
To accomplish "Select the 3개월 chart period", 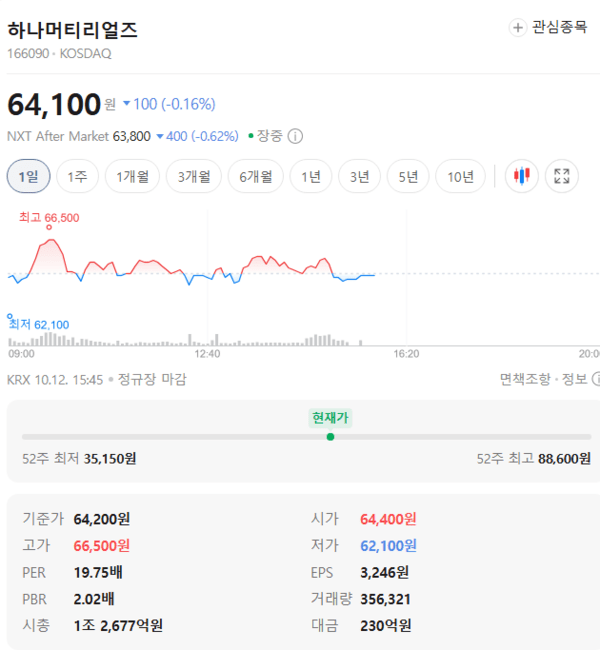I will tap(194, 176).
